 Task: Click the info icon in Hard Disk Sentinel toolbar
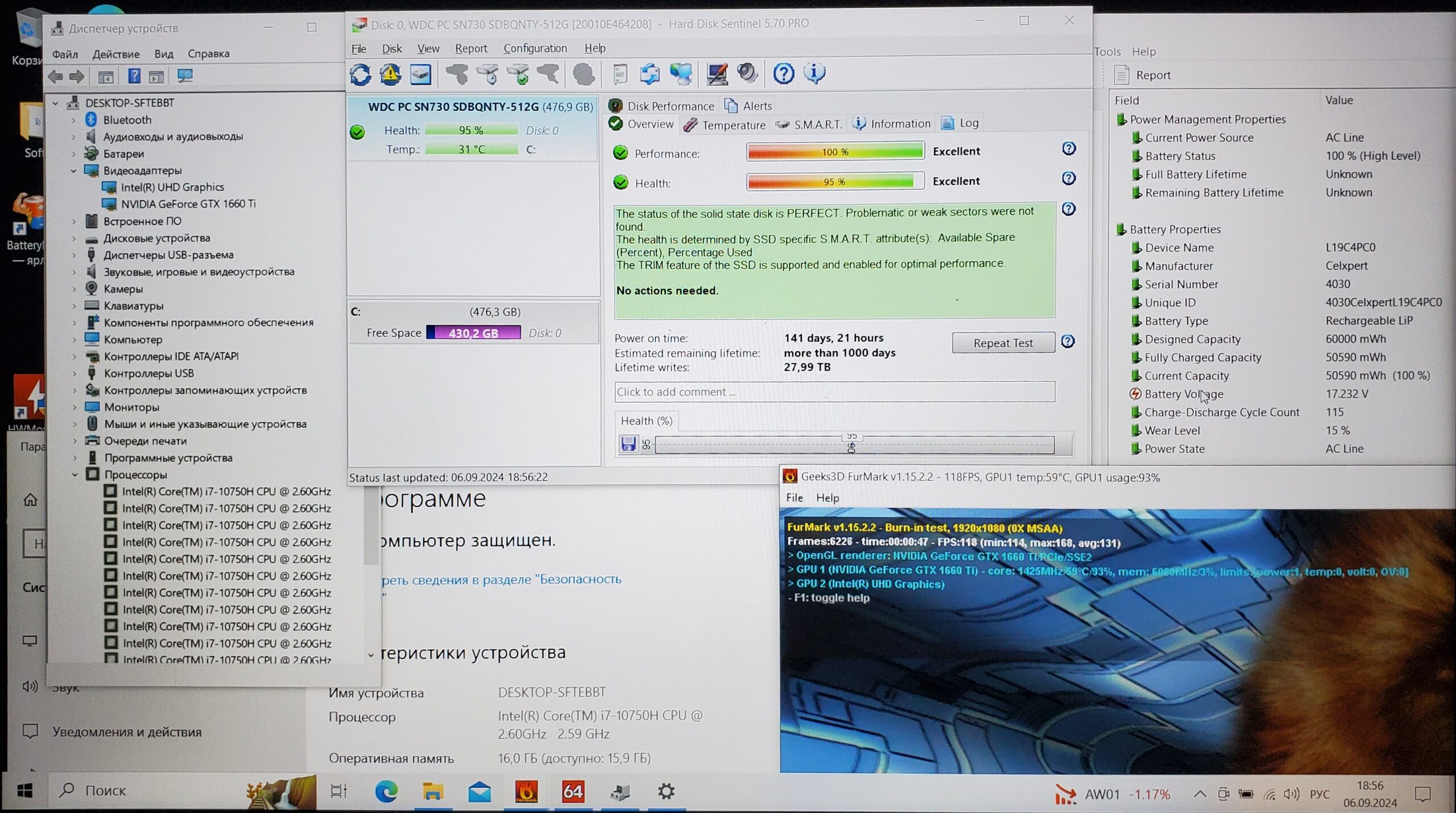click(x=814, y=73)
